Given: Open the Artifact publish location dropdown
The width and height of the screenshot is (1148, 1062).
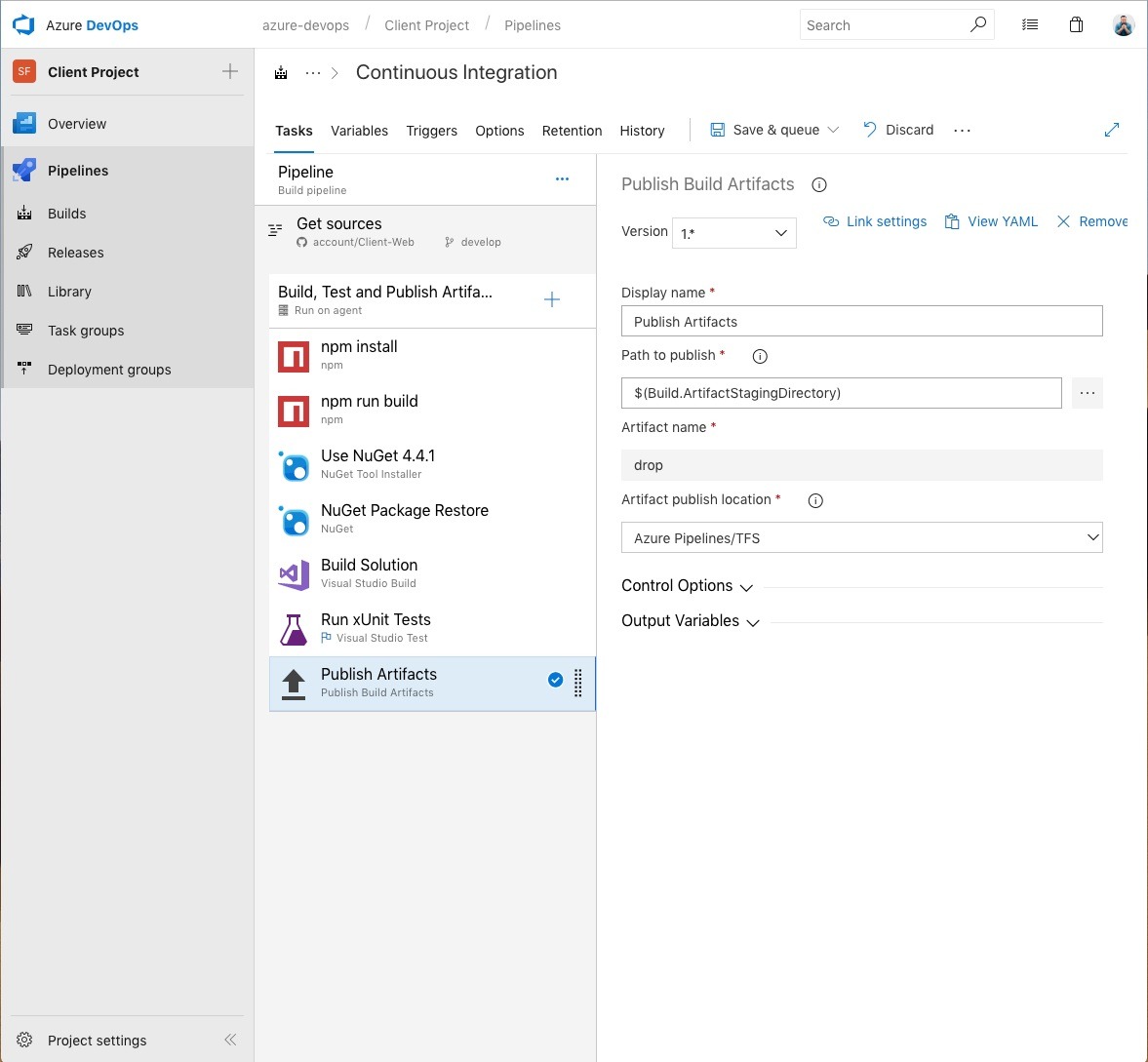Looking at the screenshot, I should pyautogui.click(x=861, y=537).
